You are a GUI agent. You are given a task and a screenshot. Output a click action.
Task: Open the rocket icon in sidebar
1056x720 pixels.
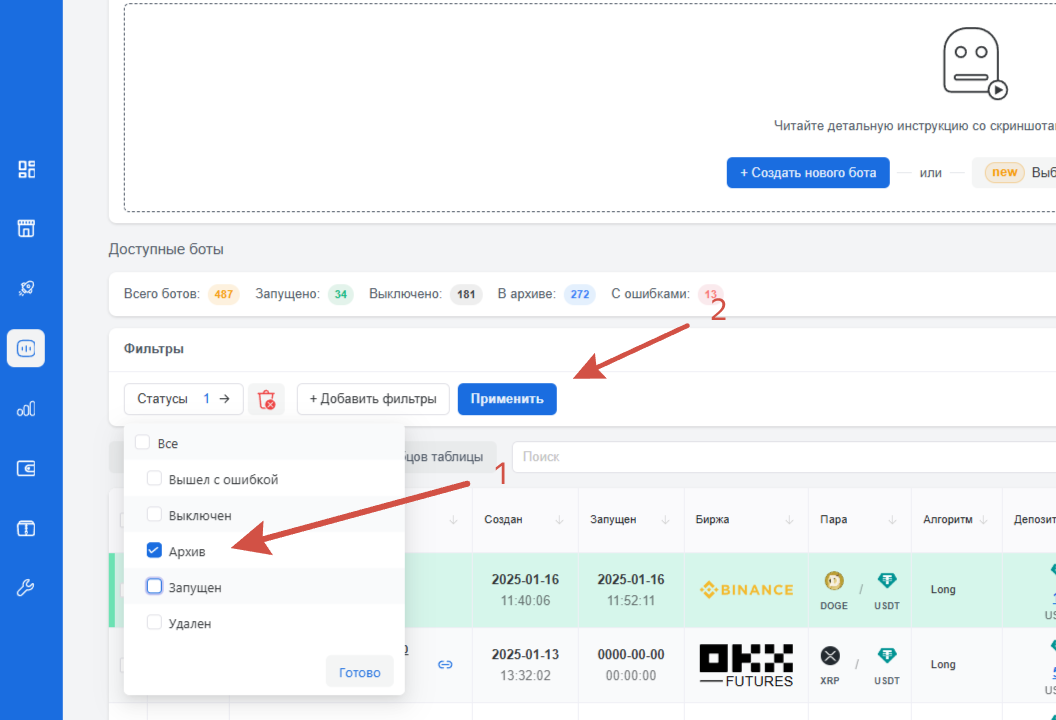26,288
